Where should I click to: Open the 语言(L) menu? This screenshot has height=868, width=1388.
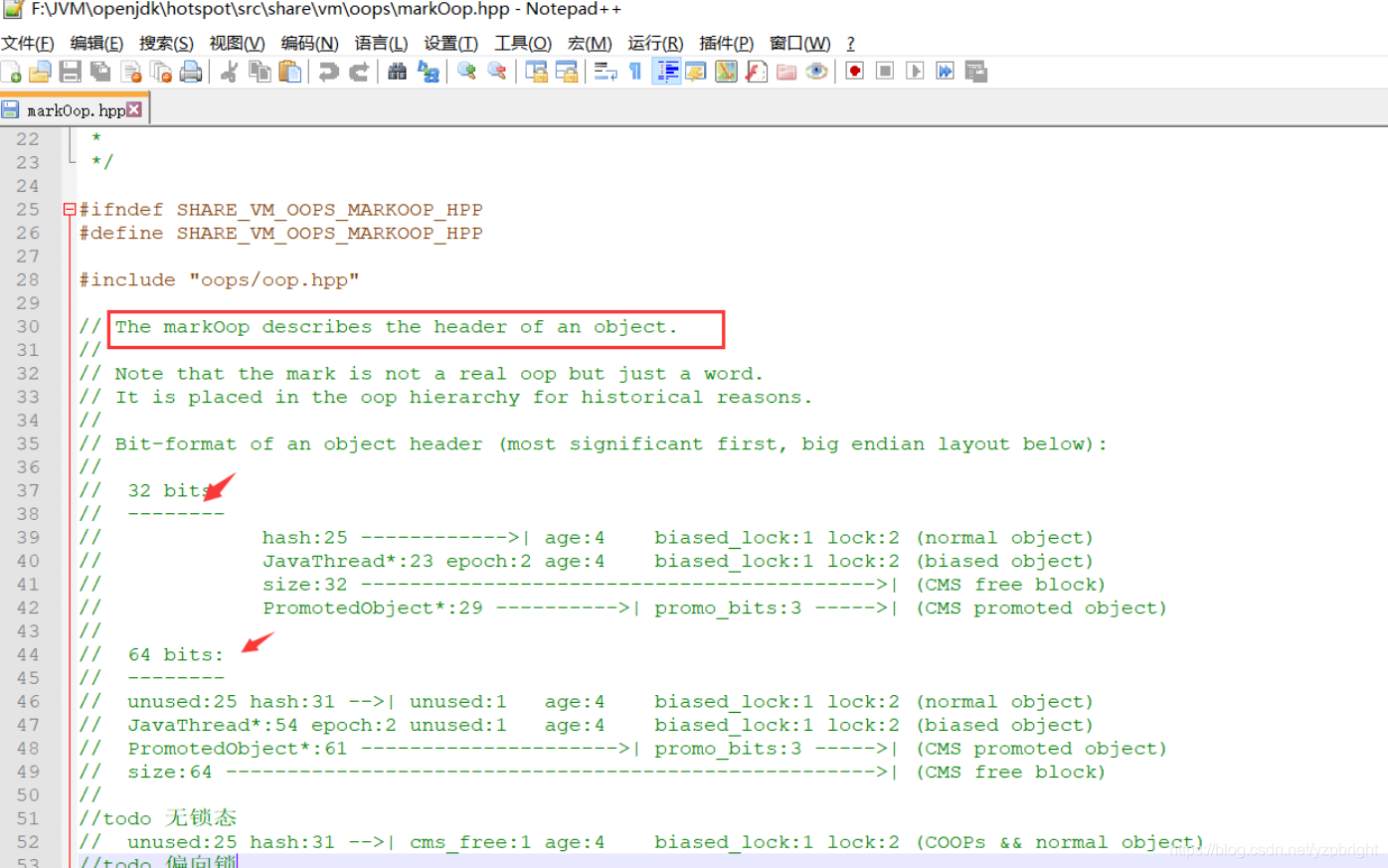click(381, 43)
